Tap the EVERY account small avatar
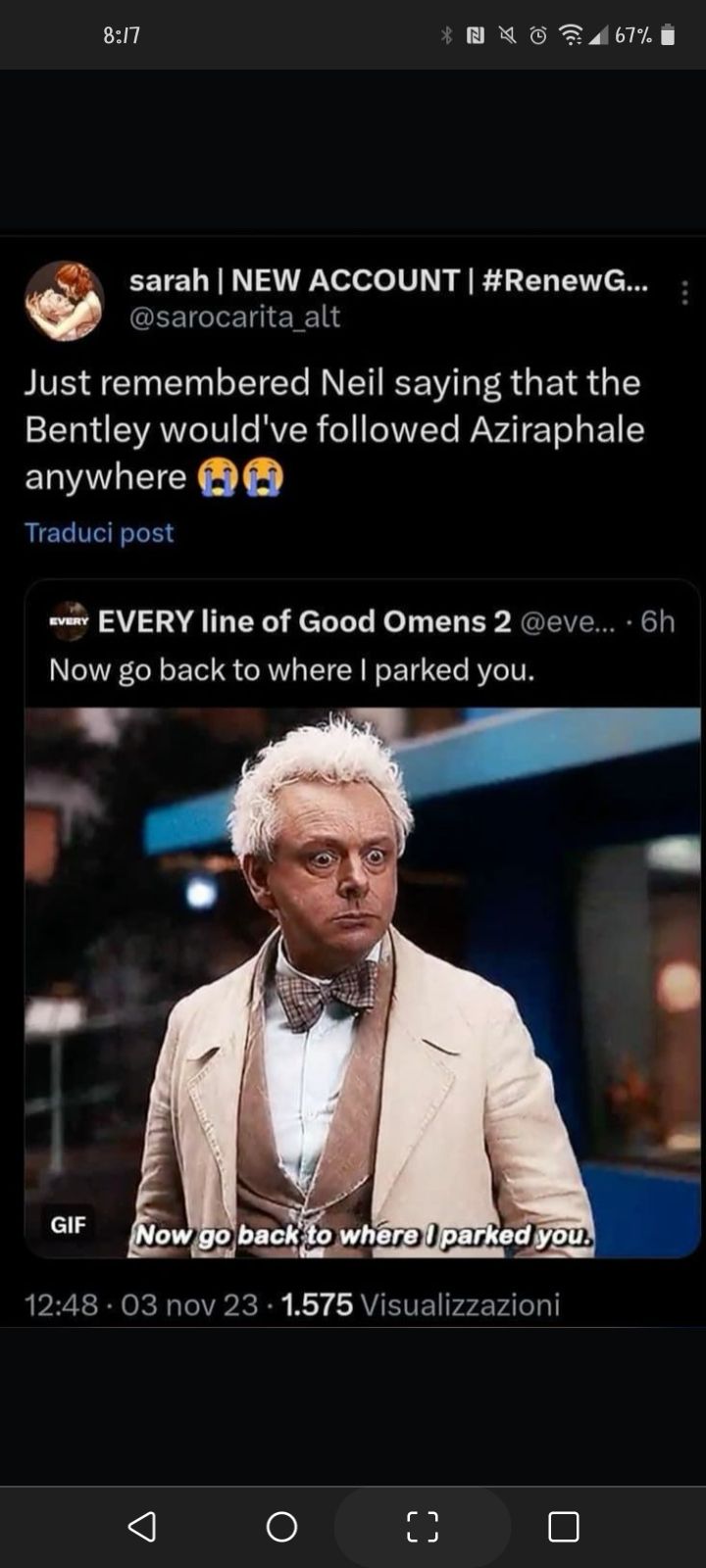Viewport: 706px width, 1568px height. coord(69,621)
